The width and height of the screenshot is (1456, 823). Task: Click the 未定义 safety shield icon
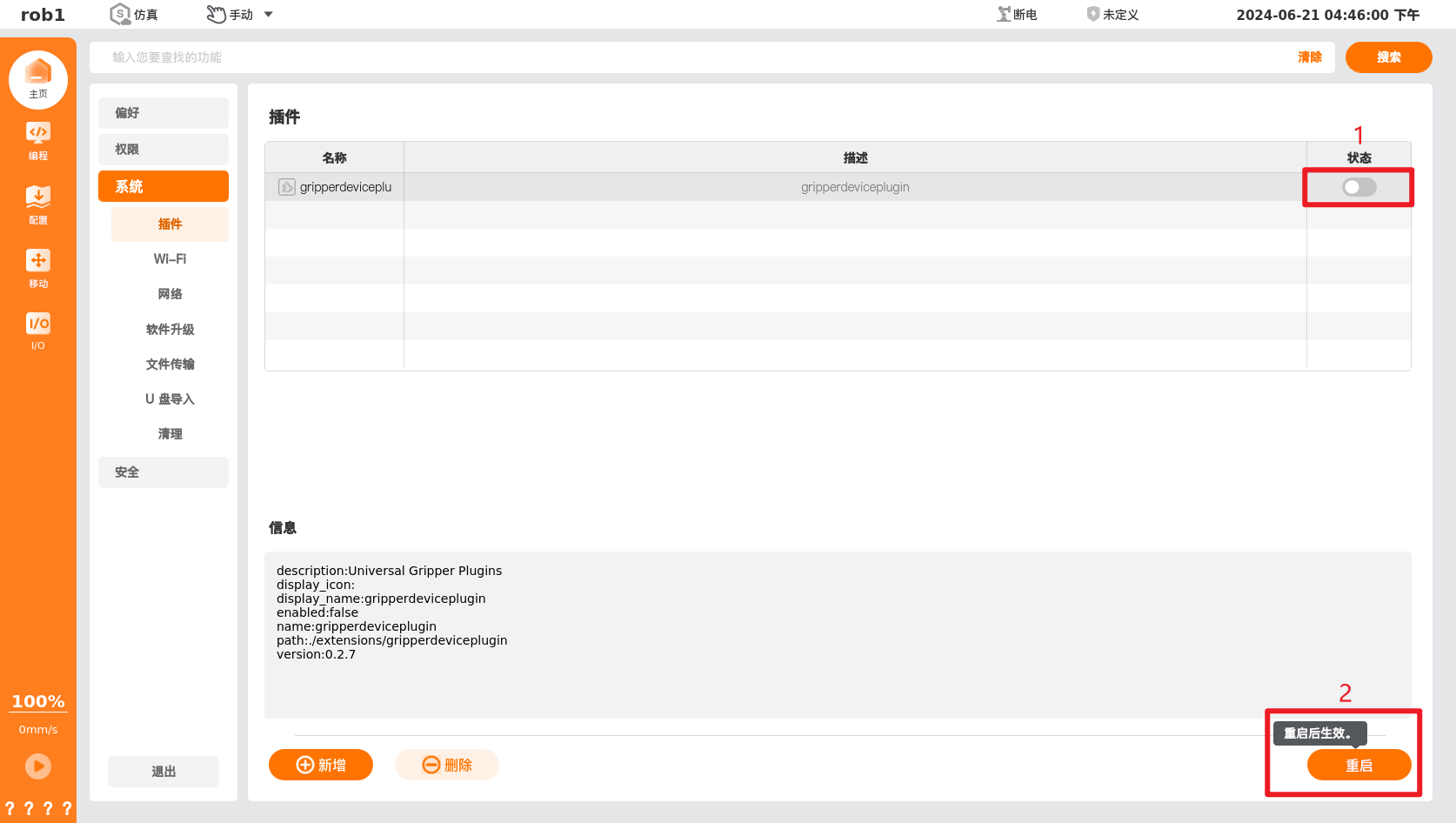(x=1093, y=14)
